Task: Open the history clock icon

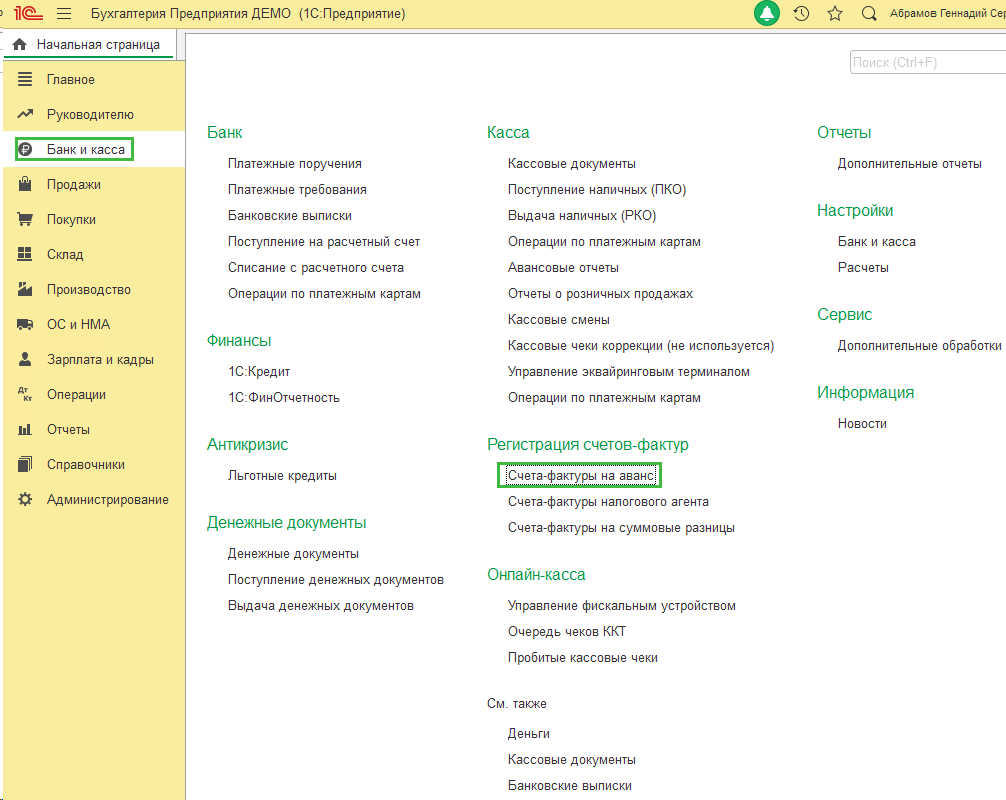Action: click(x=801, y=13)
